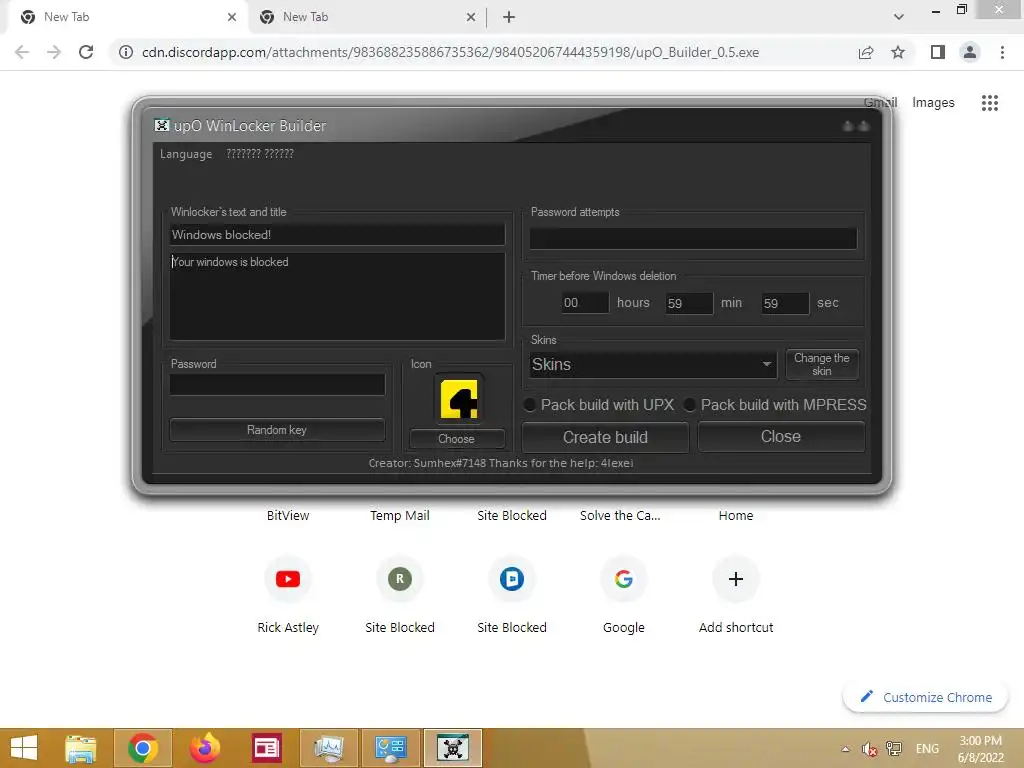Click the yellow icon preview
The width and height of the screenshot is (1024, 768).
click(459, 399)
